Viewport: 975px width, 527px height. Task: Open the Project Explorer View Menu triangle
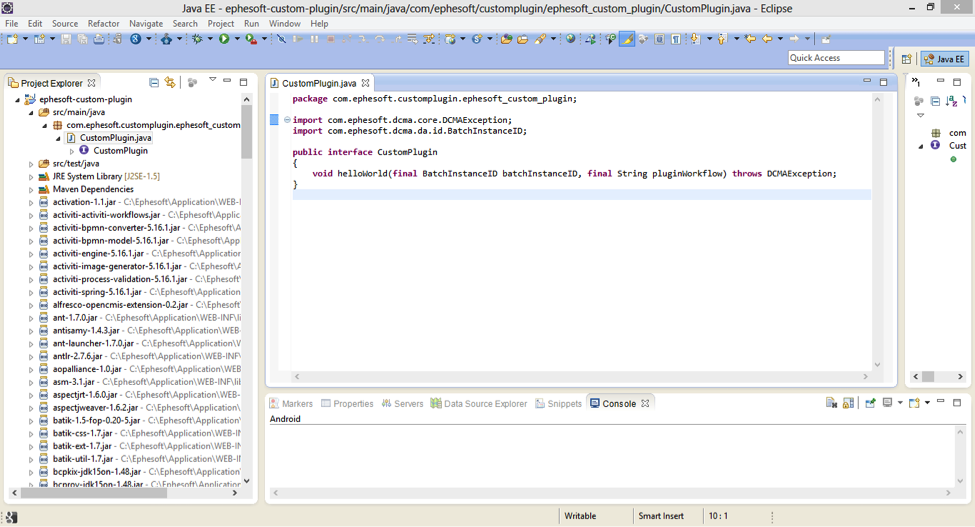coord(212,80)
